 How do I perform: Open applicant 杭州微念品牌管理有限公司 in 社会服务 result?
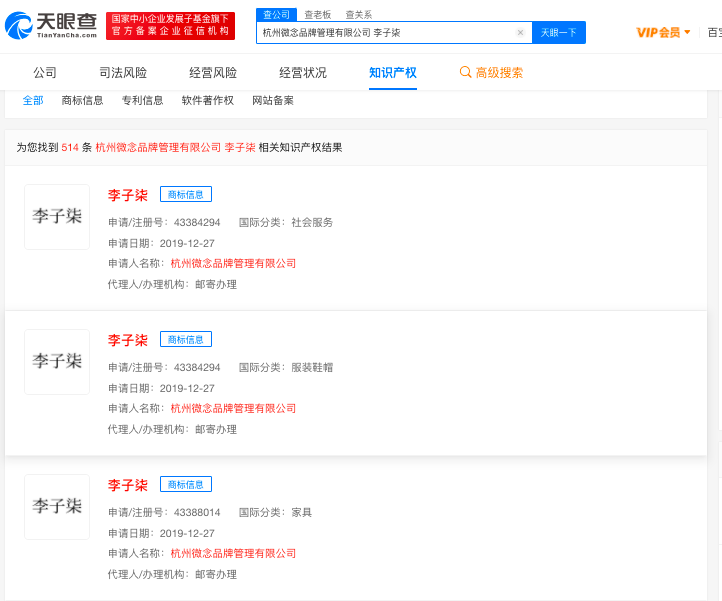point(233,263)
